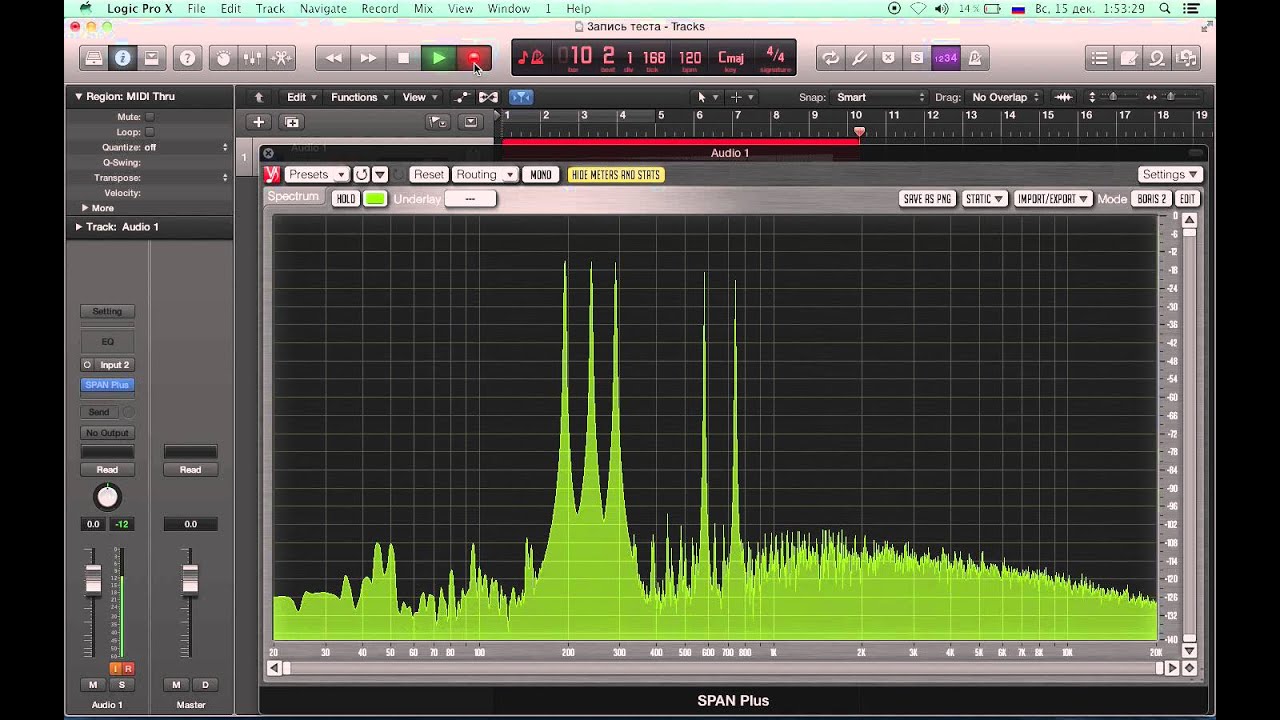1280x720 pixels.
Task: Click Hide Meters and Stats button
Action: pyautogui.click(x=616, y=175)
